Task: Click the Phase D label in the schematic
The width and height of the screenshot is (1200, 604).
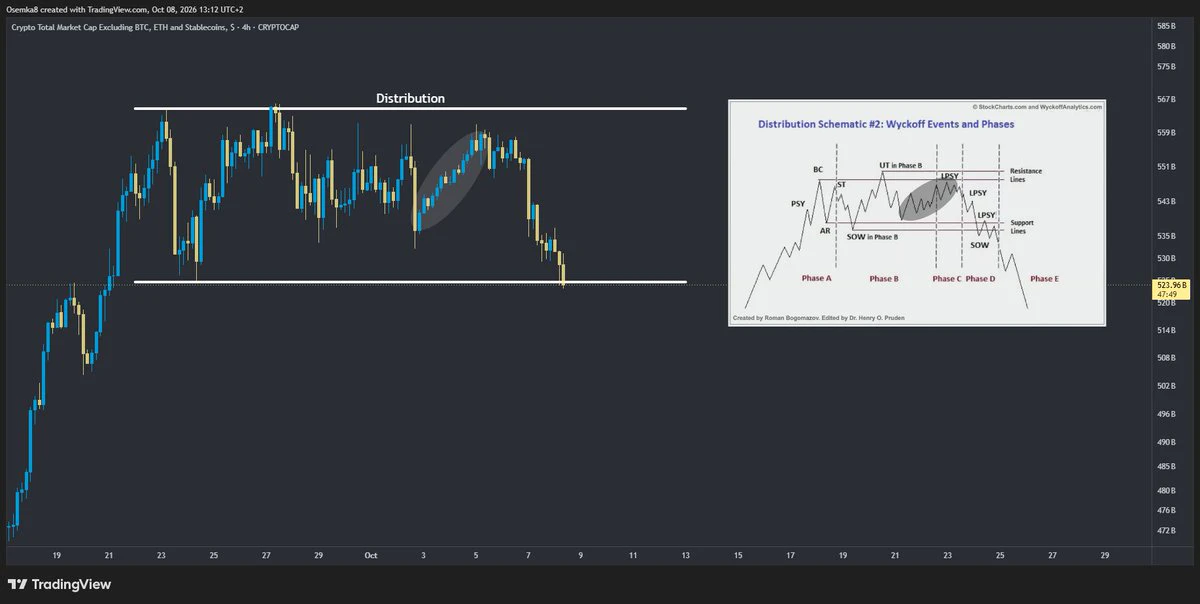Action: click(980, 279)
